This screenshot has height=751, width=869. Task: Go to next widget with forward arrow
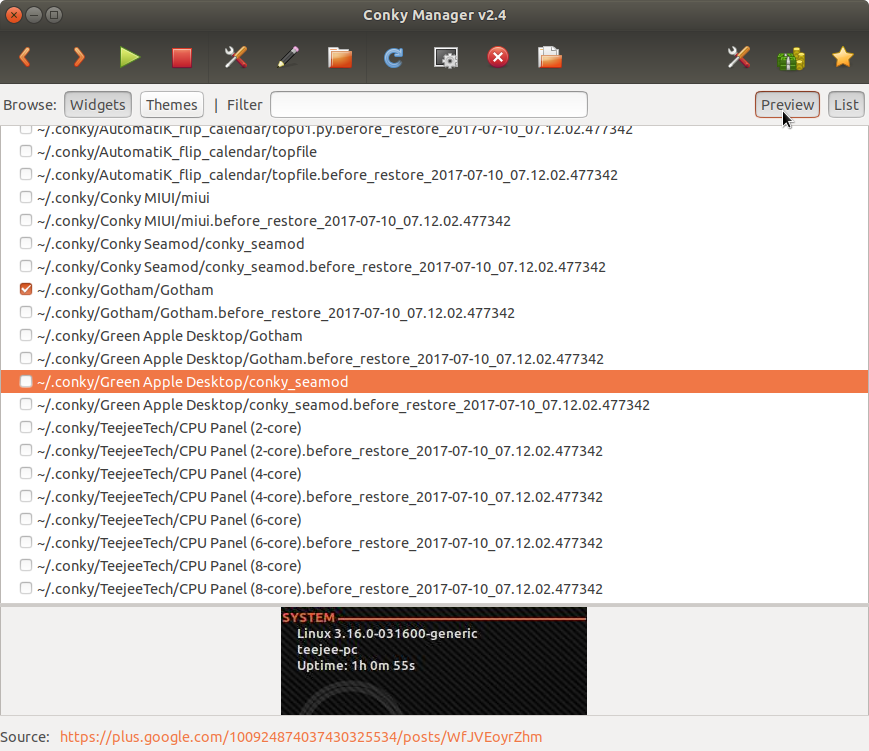(79, 57)
